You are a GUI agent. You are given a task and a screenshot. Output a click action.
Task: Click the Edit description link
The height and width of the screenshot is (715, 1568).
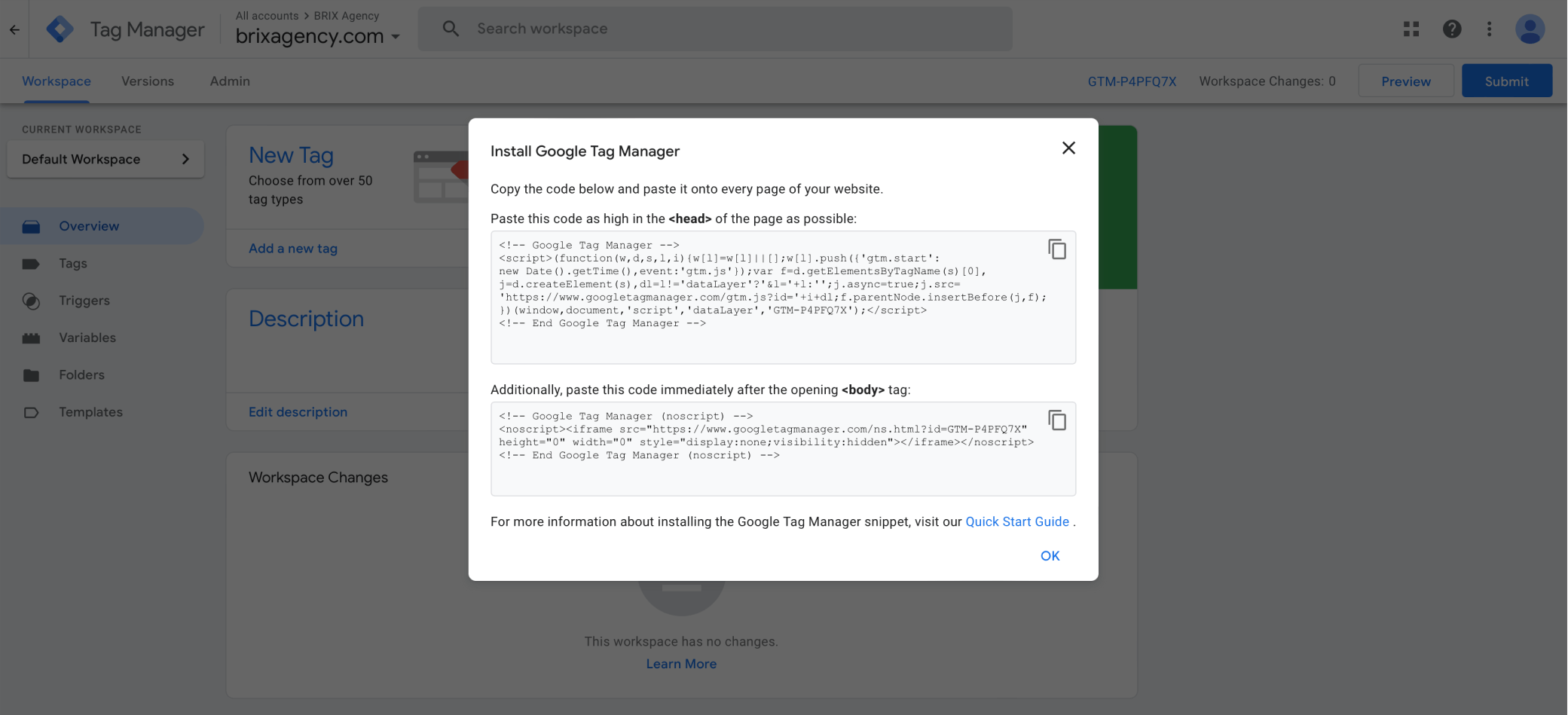[x=298, y=411]
